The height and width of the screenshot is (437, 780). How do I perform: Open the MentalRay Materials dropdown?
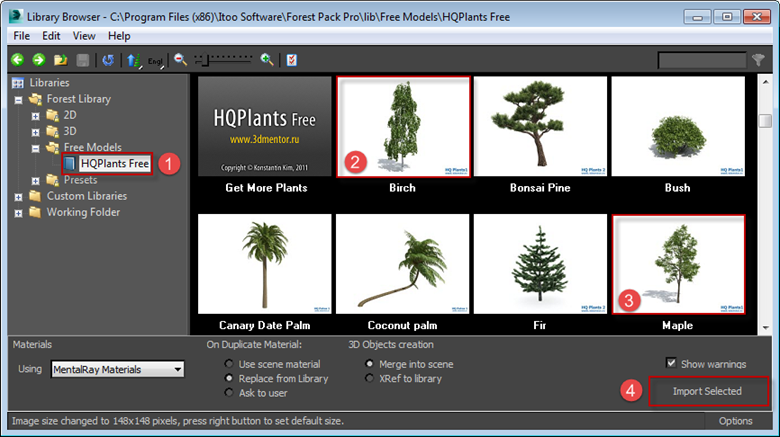click(x=117, y=369)
